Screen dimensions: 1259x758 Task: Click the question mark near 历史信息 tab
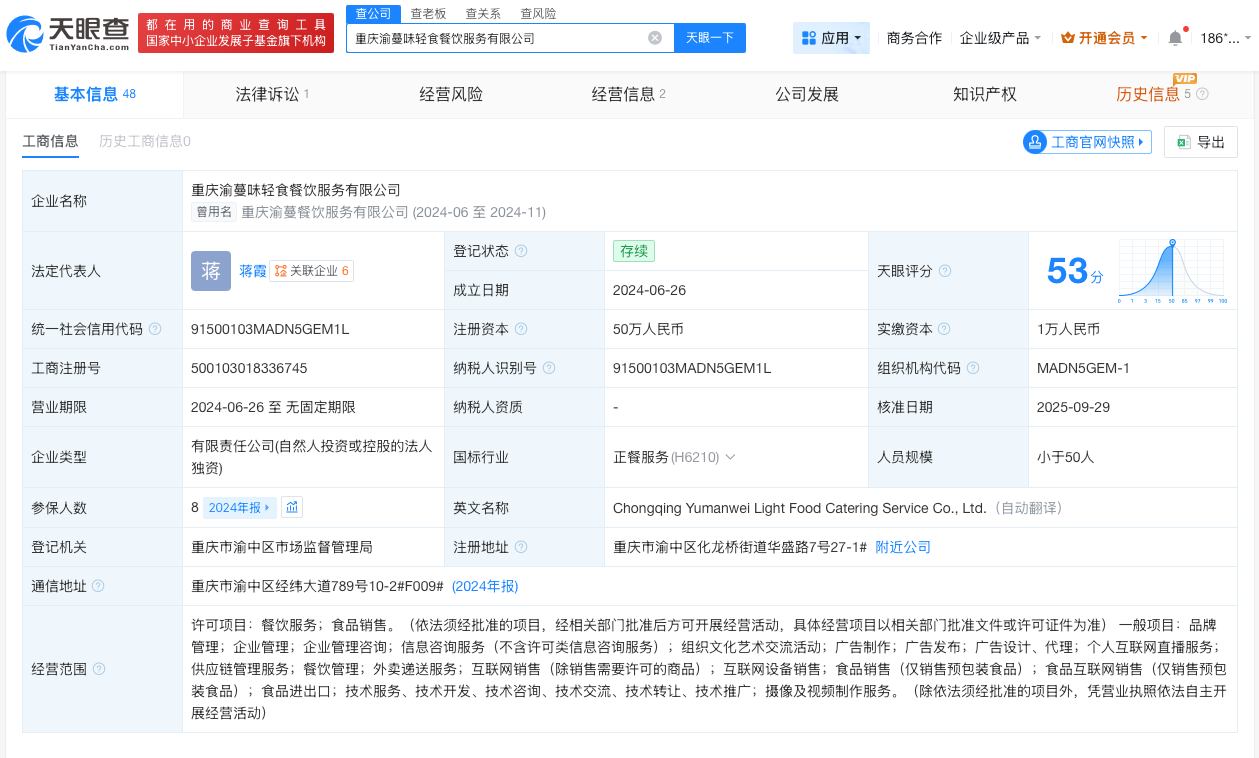coord(1201,94)
